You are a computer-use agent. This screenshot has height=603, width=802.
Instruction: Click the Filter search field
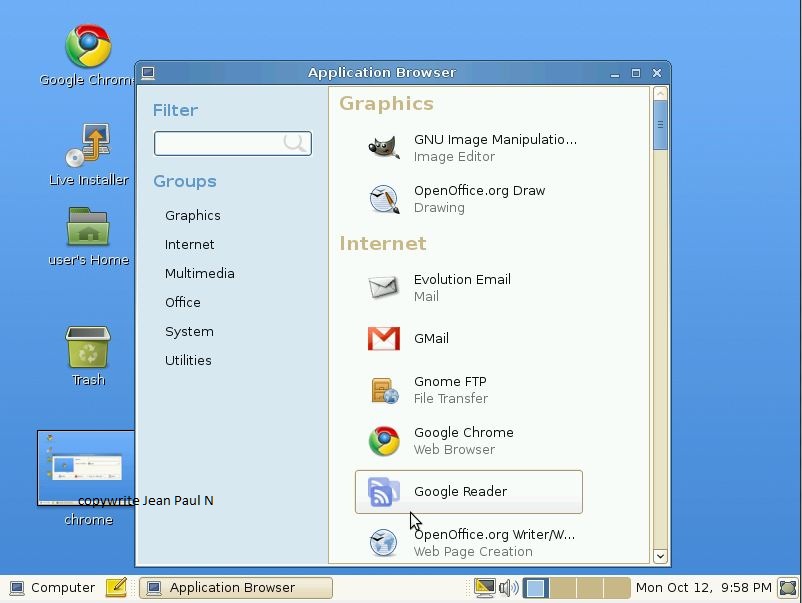[220, 144]
